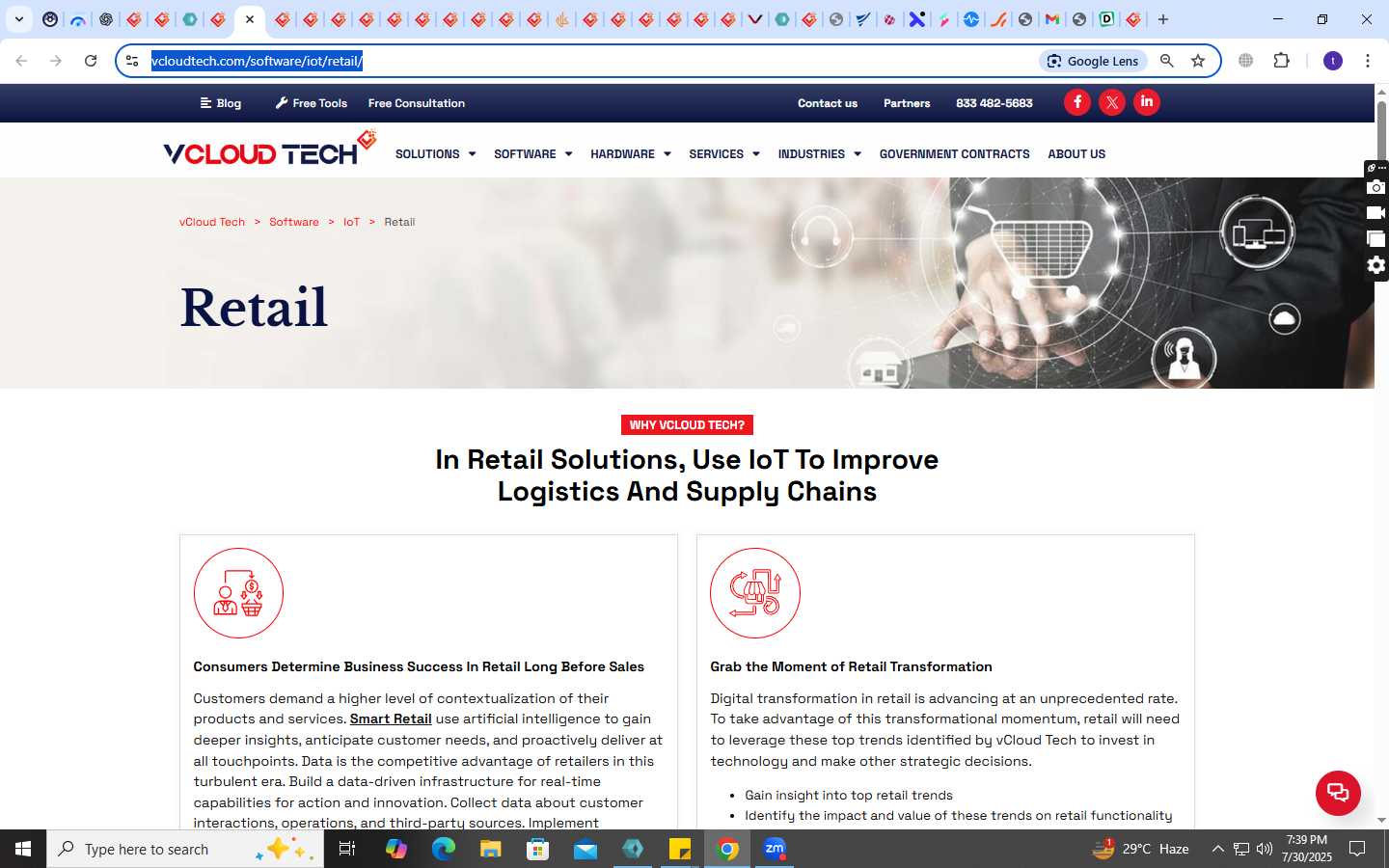
Task: Open the Smart Retail hyperlink
Action: click(x=391, y=719)
